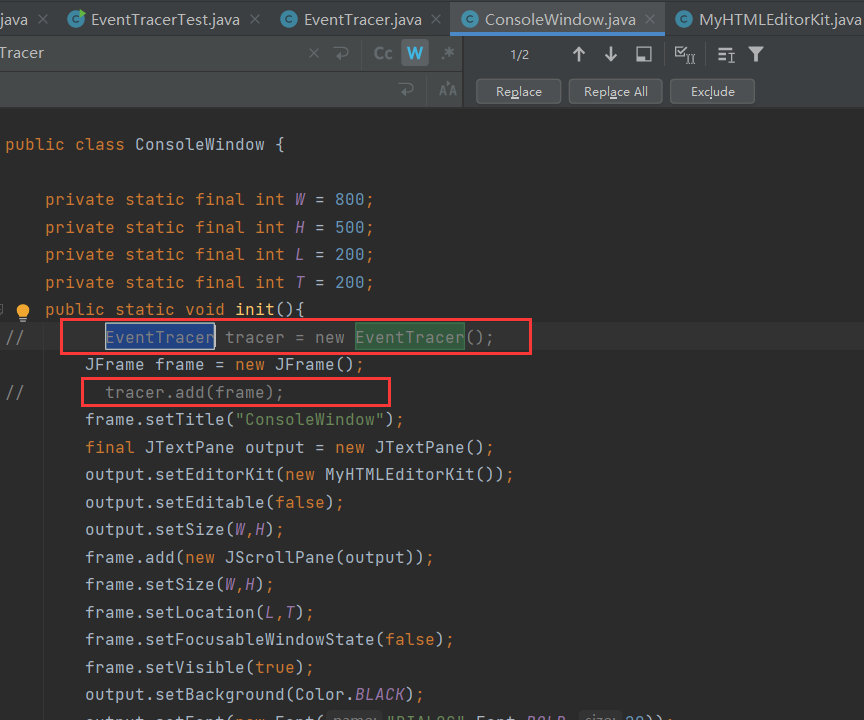The height and width of the screenshot is (720, 864).
Task: Click the Replace All button
Action: coord(615,91)
